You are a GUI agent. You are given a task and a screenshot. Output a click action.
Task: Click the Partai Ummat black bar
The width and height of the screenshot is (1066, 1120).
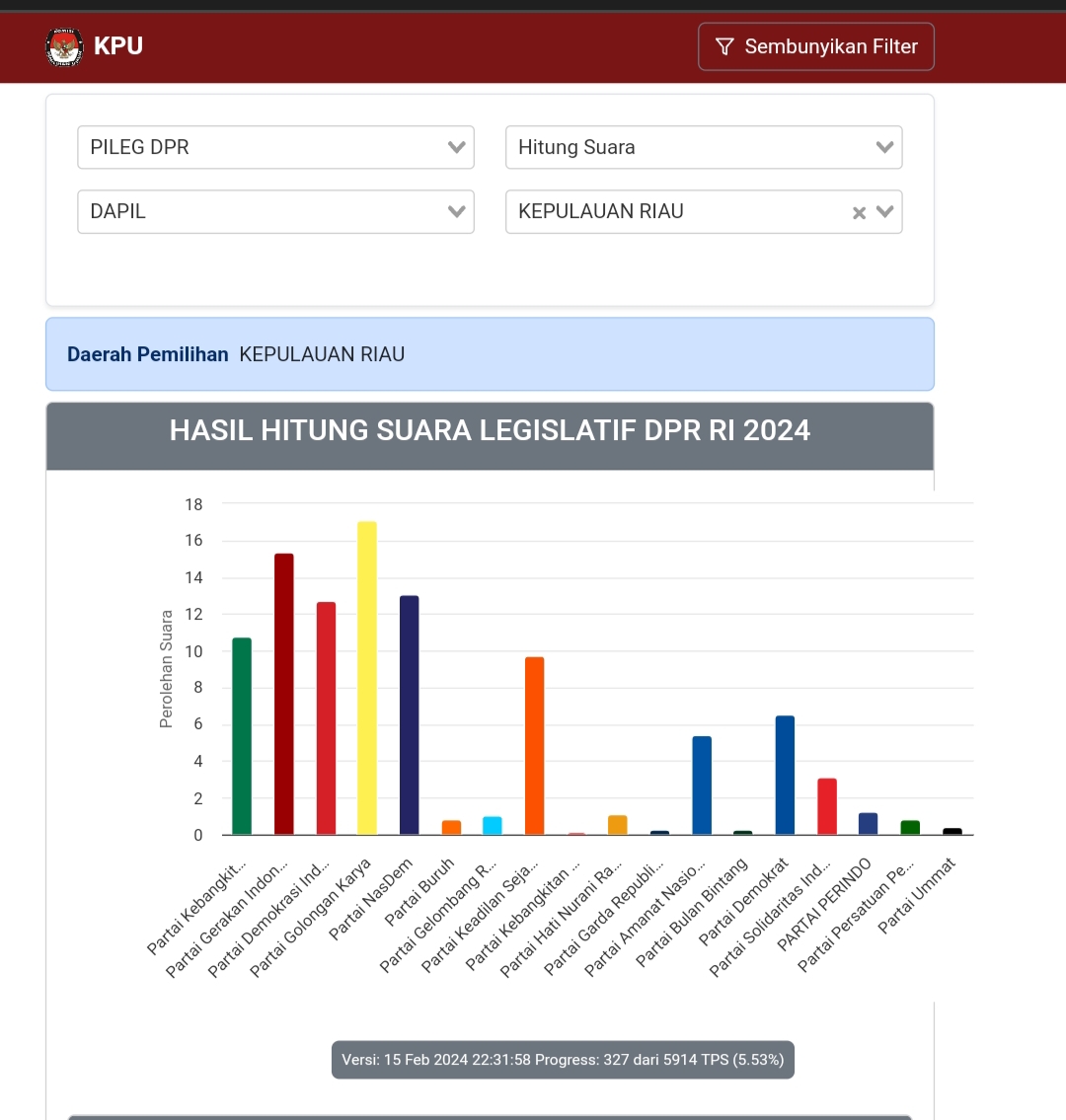click(x=952, y=832)
